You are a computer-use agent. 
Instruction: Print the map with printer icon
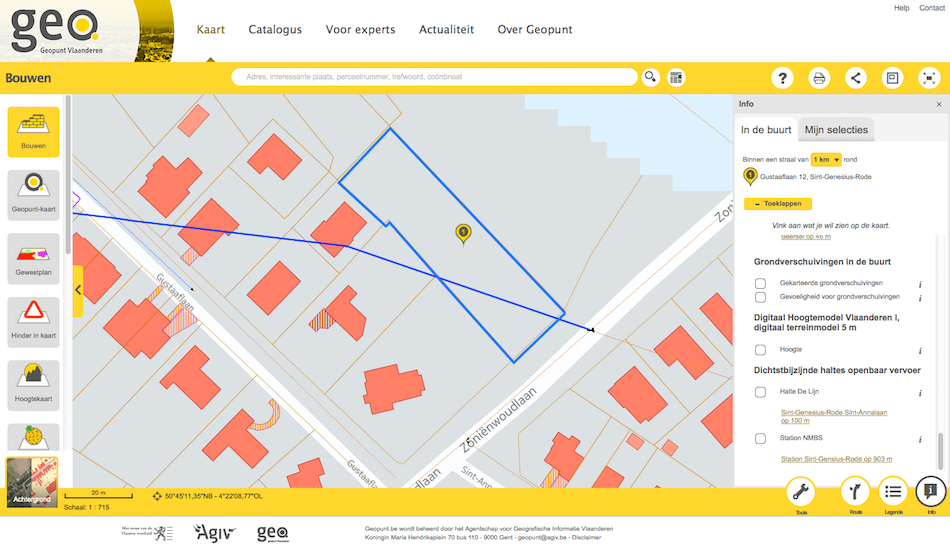[x=819, y=78]
